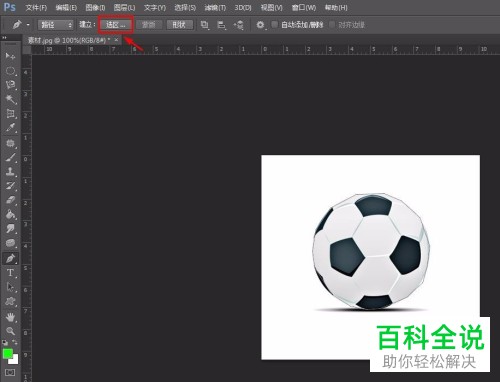Select the Paint Bucket tool
Viewport: 500px width, 382px height.
coord(10,214)
